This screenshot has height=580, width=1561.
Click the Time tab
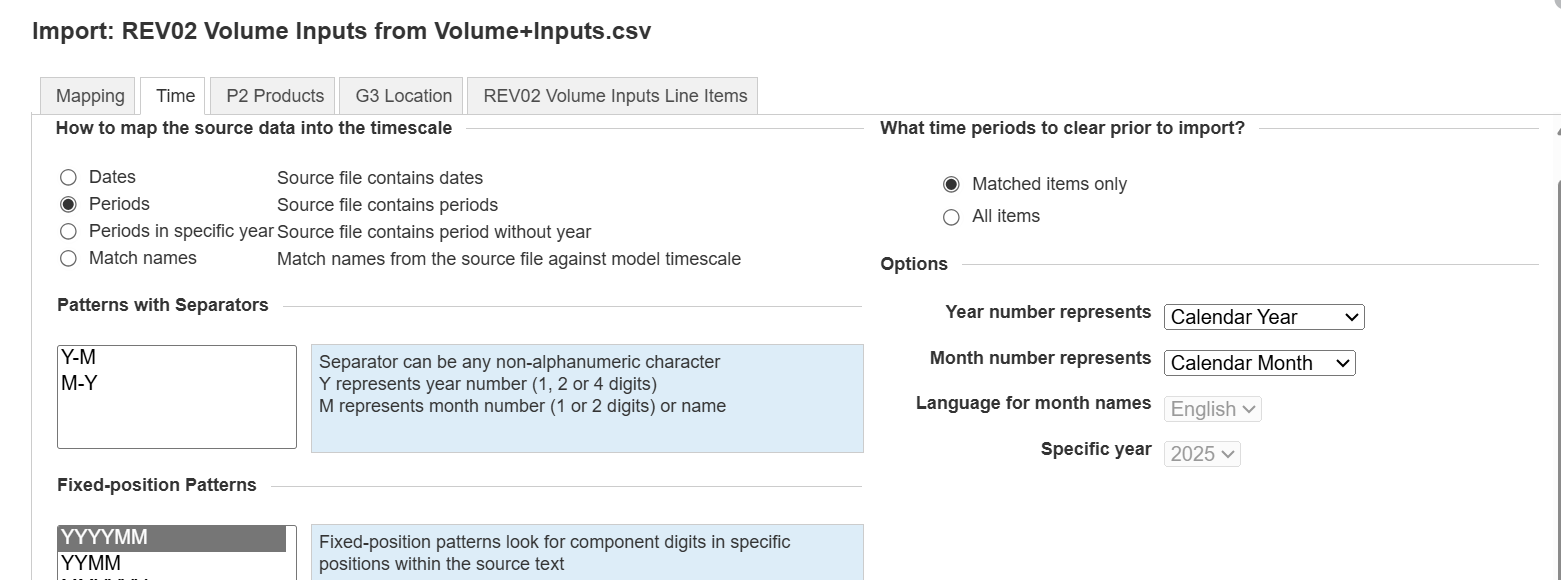point(175,96)
